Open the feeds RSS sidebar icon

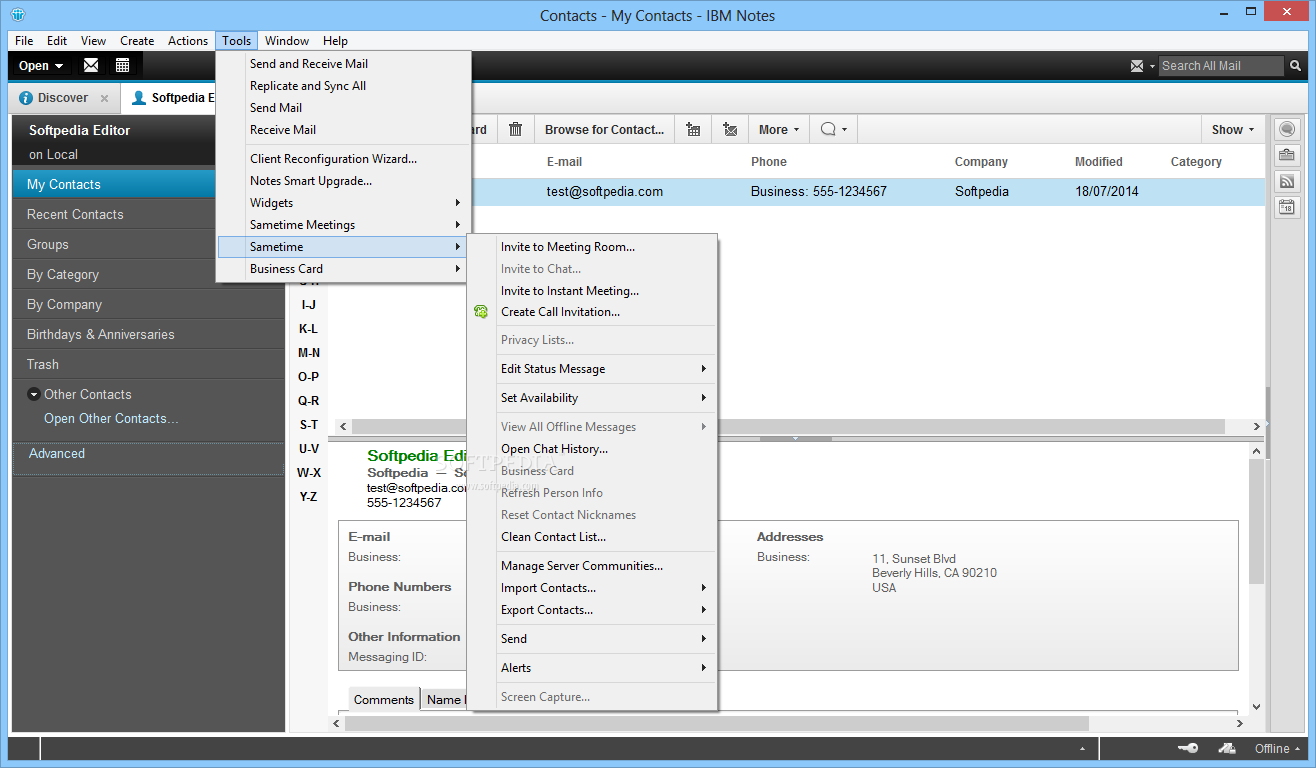coord(1286,181)
